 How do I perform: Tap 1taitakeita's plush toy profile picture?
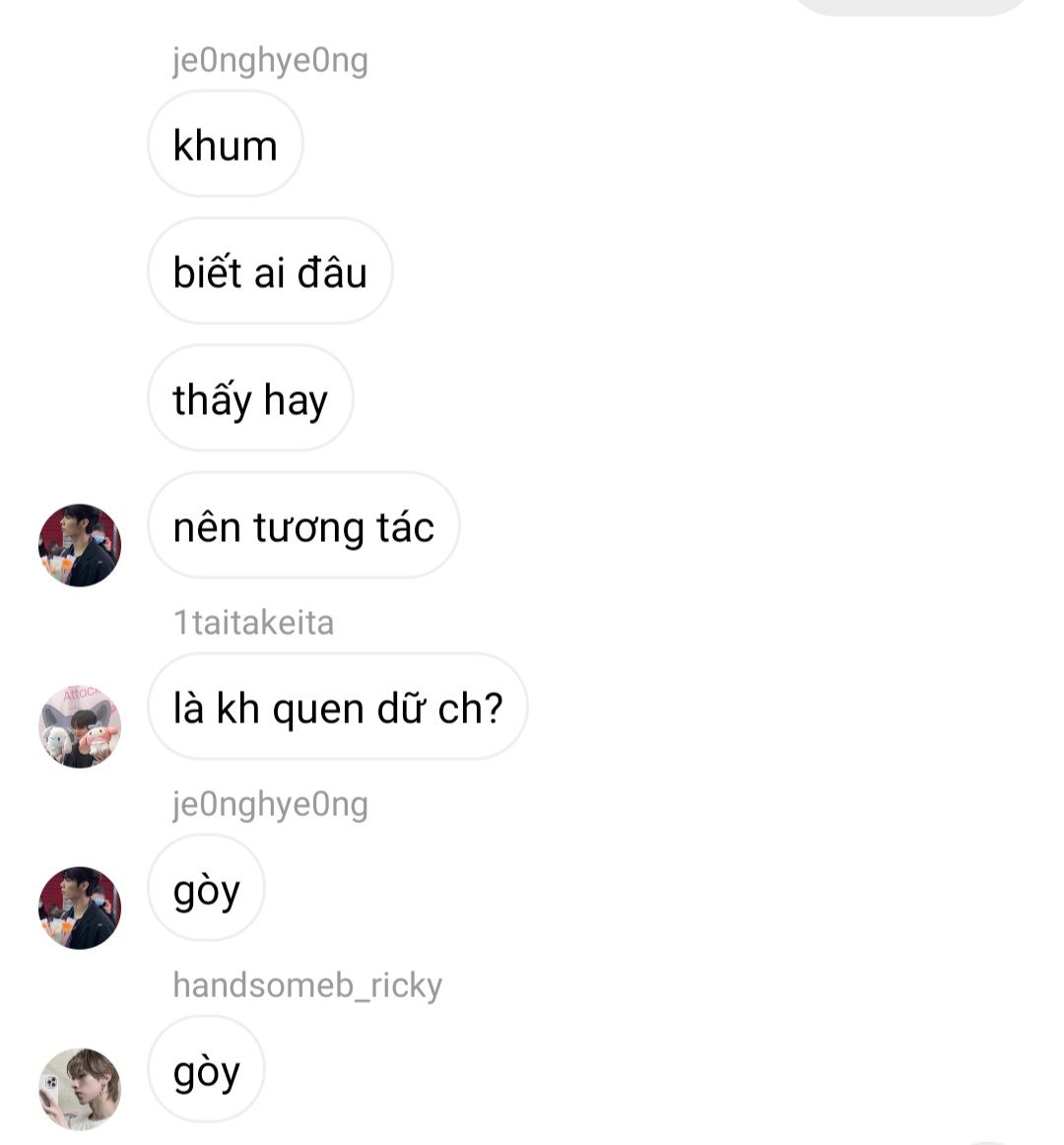click(80, 726)
